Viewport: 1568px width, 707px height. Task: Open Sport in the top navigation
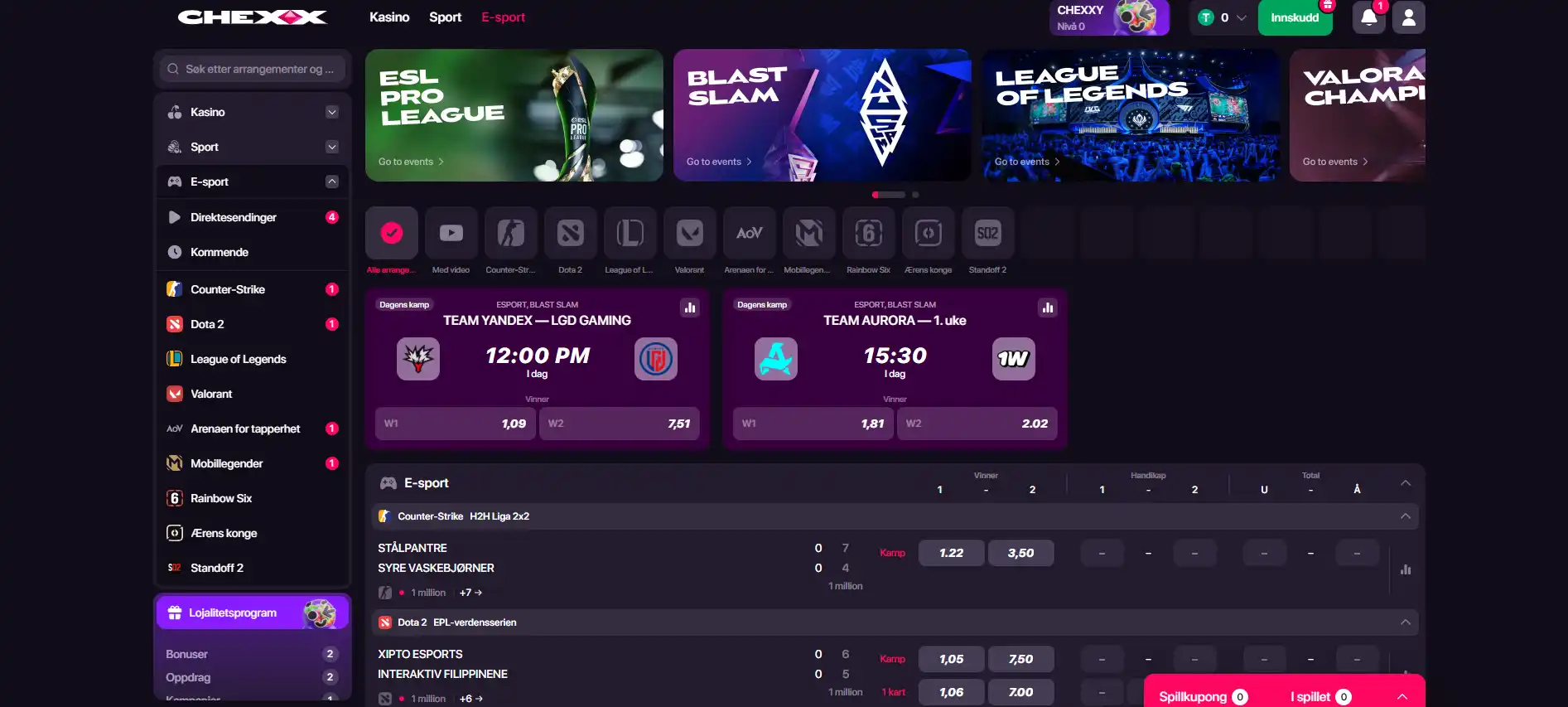pyautogui.click(x=445, y=17)
